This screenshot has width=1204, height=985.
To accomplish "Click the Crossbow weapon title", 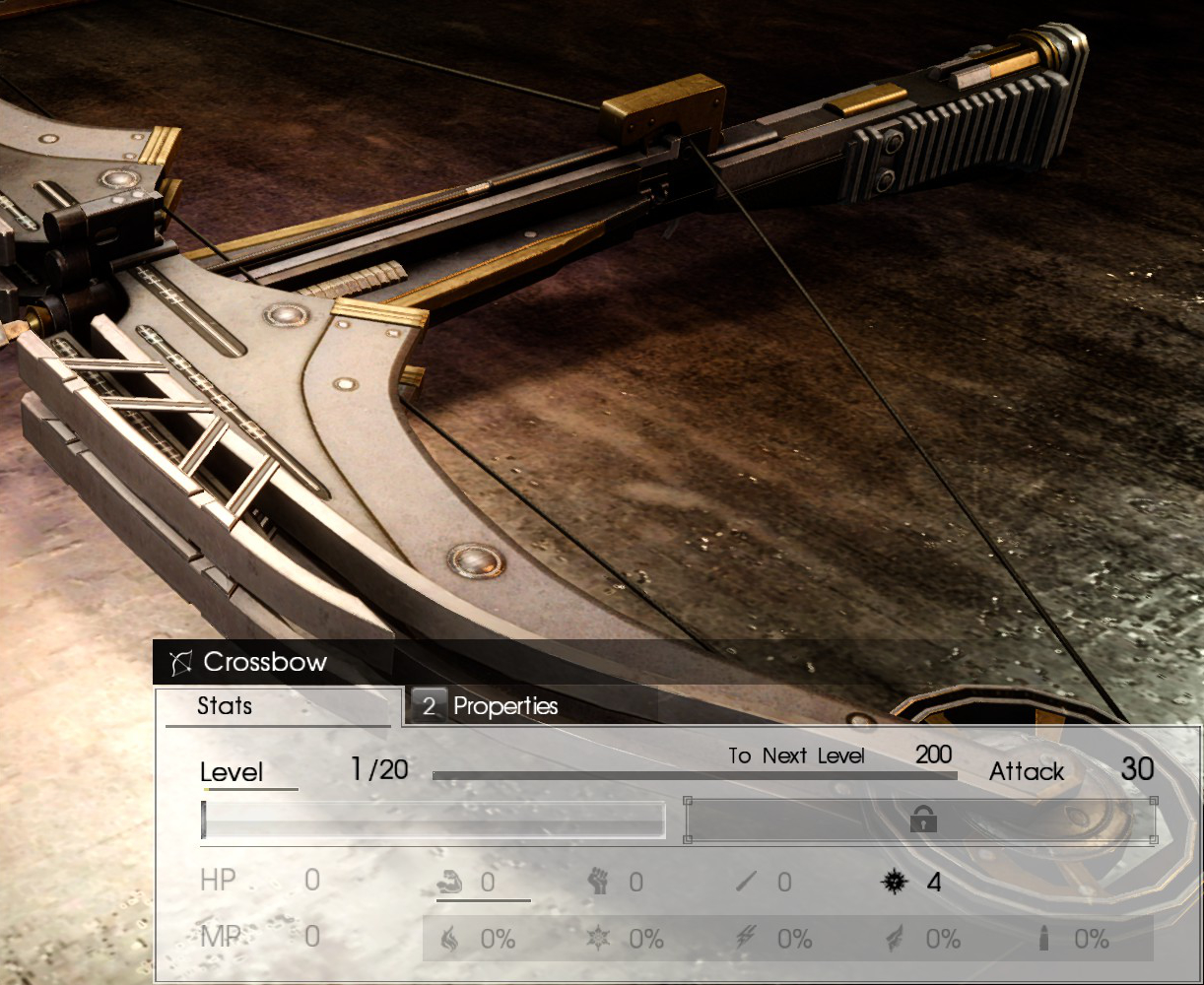I will (265, 662).
